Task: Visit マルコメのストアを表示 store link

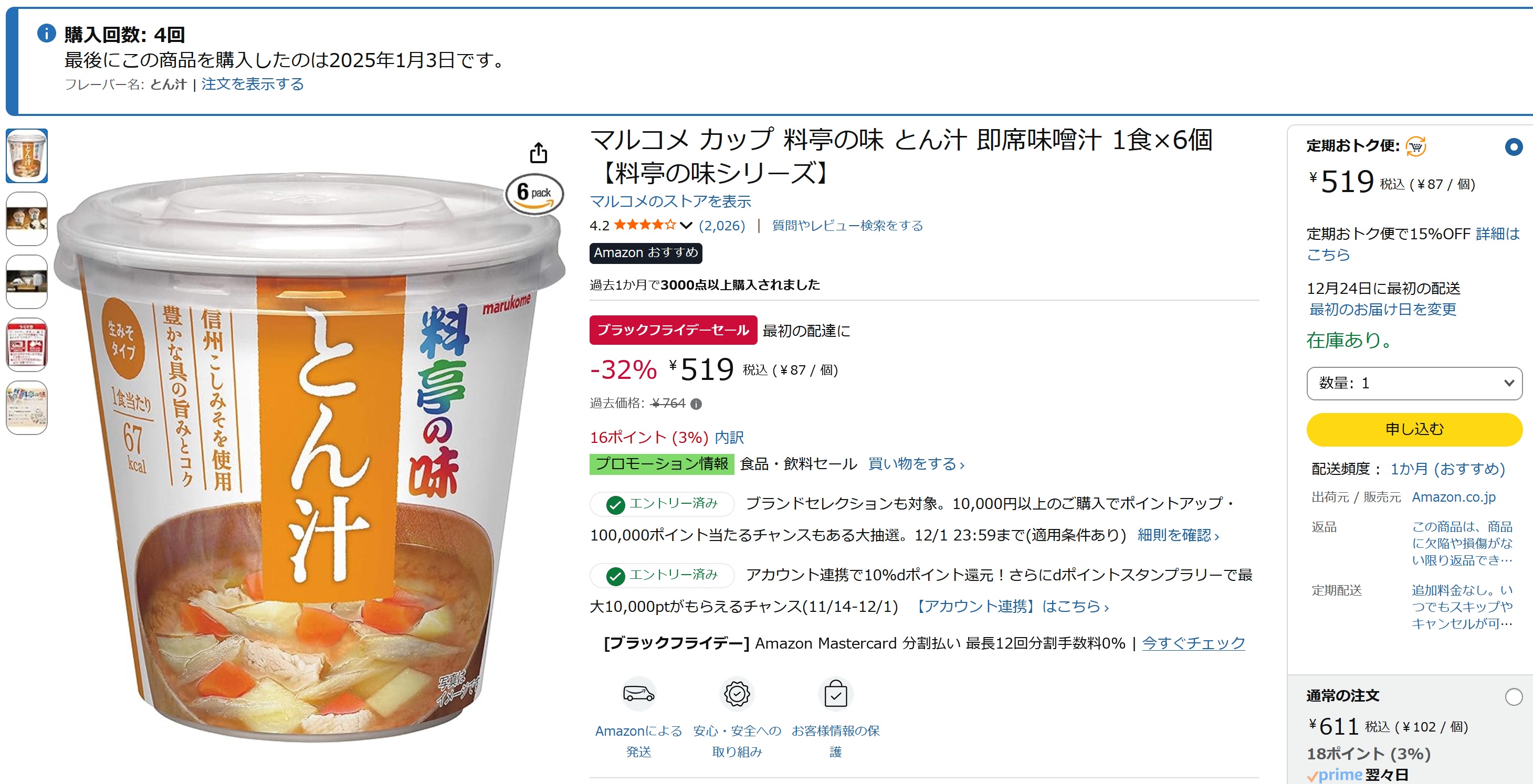Action: click(670, 202)
